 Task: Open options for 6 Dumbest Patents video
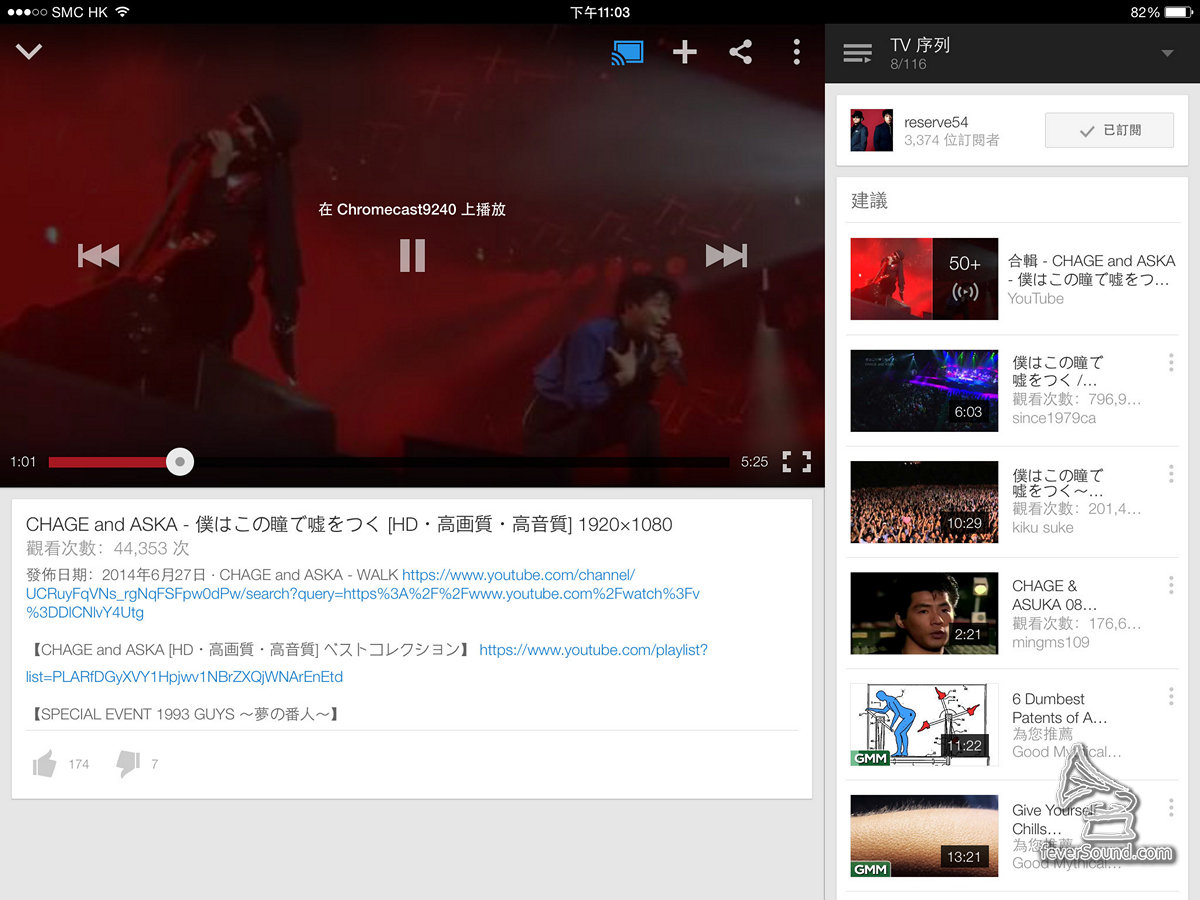point(1171,697)
